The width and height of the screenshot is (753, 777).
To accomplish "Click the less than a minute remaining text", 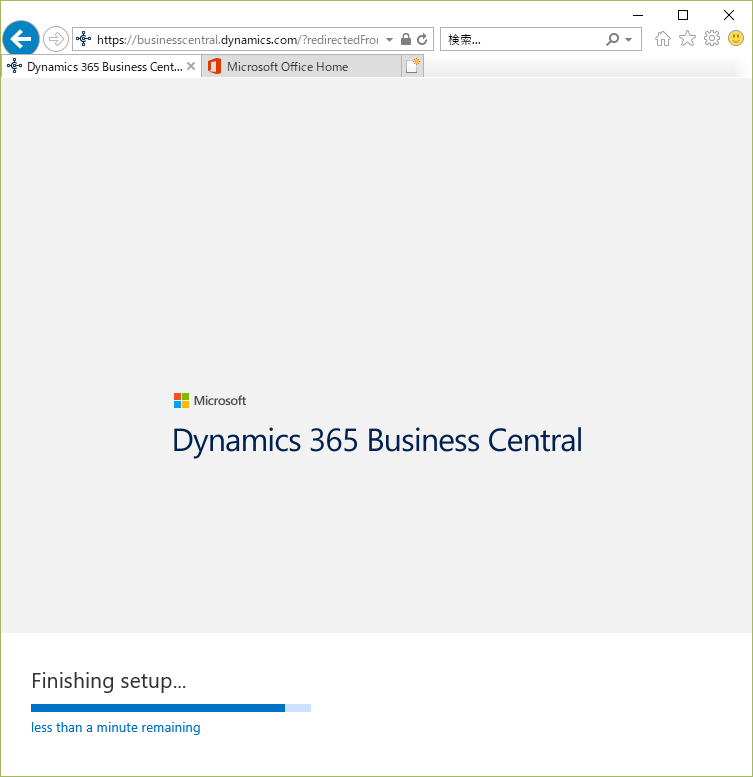I will (116, 727).
